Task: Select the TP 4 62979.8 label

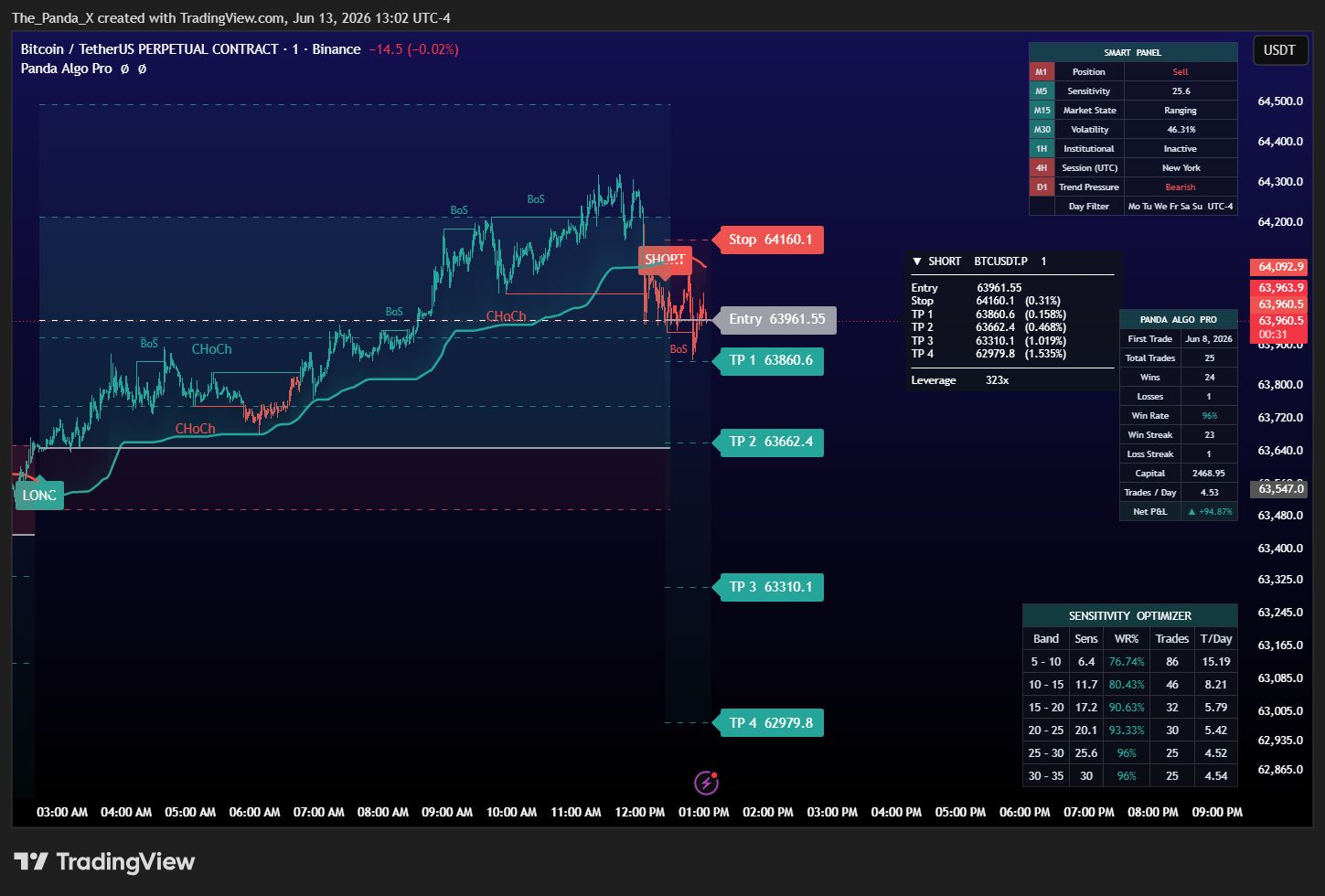Action: point(769,723)
